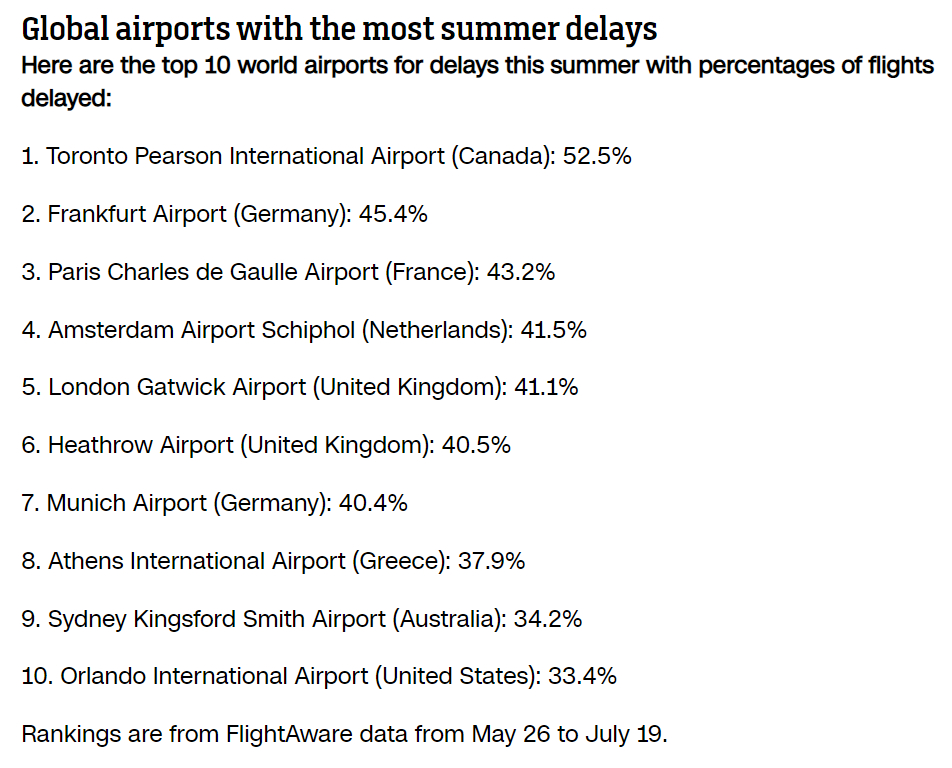Click the 41.1% figure for Gatwick
The image size is (952, 768).
pos(545,387)
